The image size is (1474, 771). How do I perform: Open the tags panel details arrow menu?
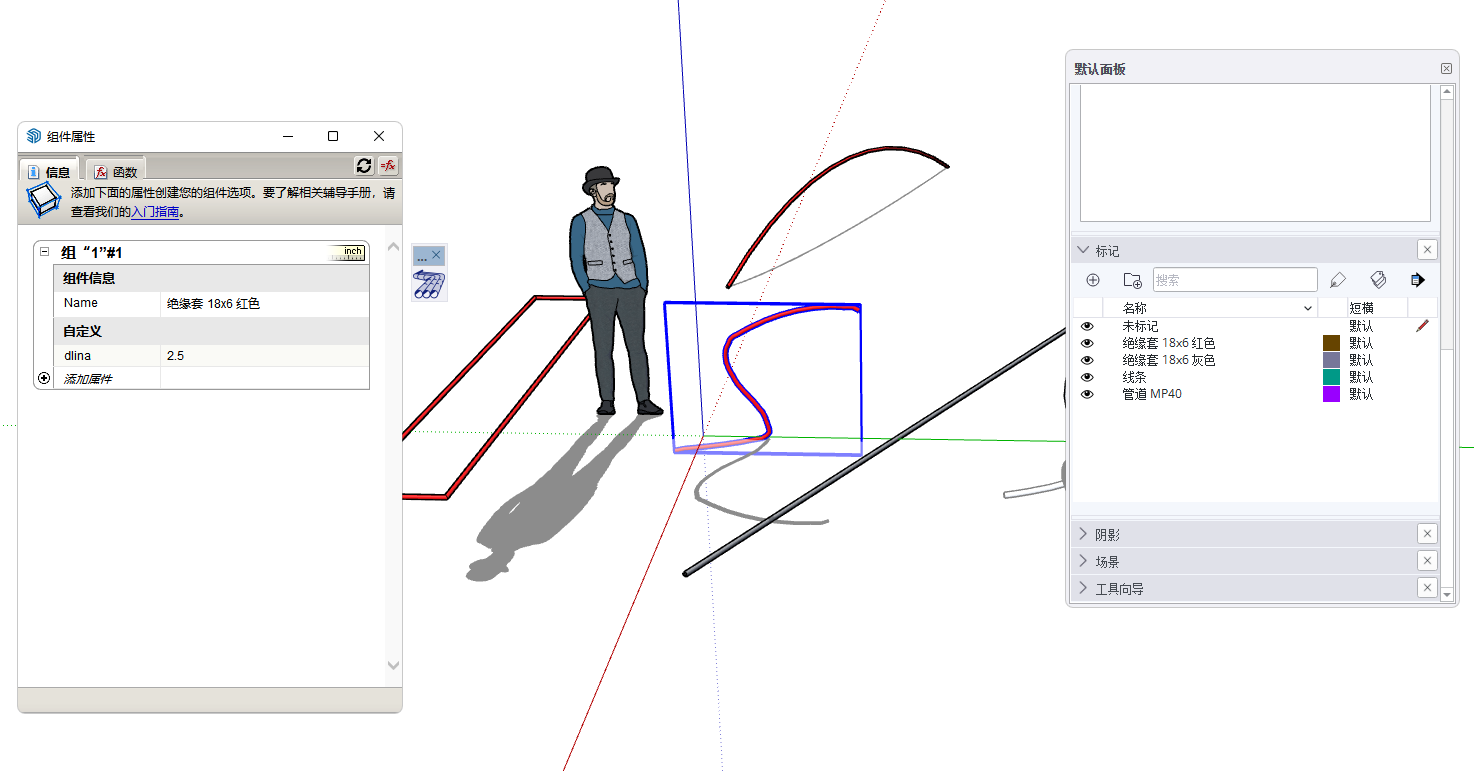[x=1417, y=280]
